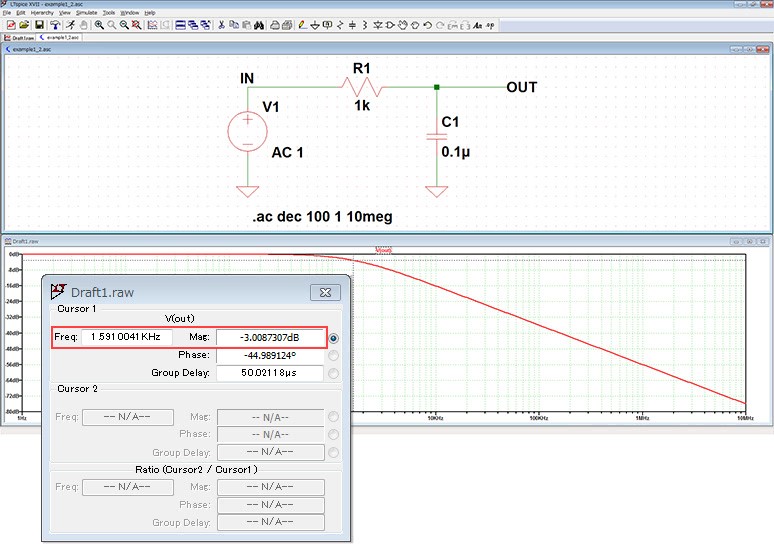Select the Zoom In magnifier tool
This screenshot has height=544, width=774.
[99, 24]
